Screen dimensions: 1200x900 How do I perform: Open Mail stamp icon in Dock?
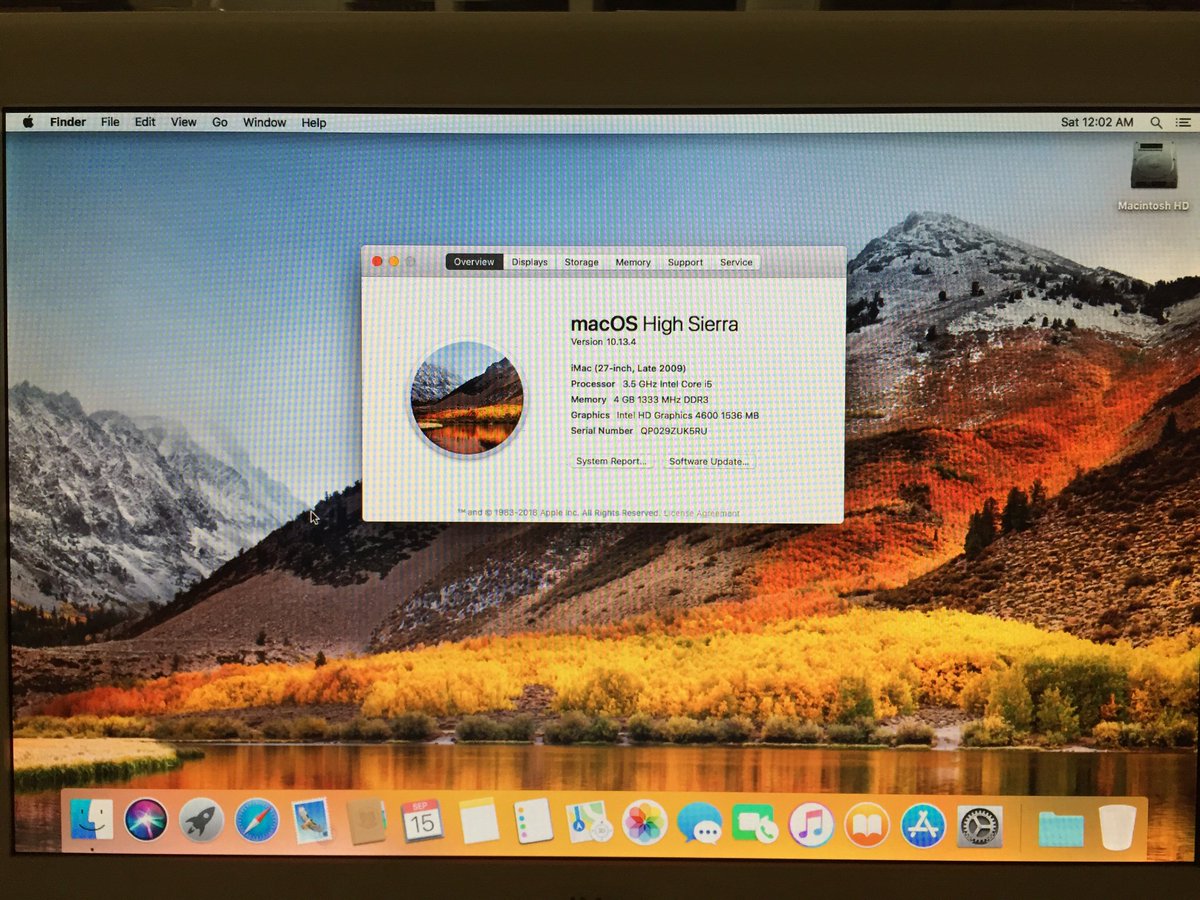[x=312, y=821]
